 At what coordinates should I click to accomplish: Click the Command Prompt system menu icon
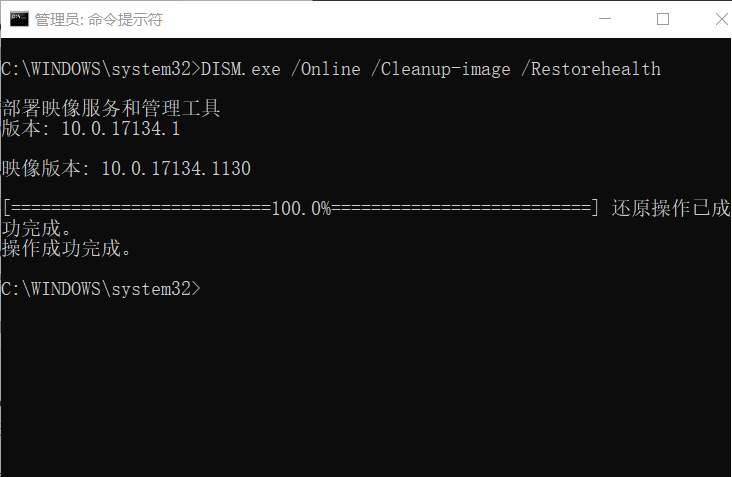pyautogui.click(x=18, y=19)
